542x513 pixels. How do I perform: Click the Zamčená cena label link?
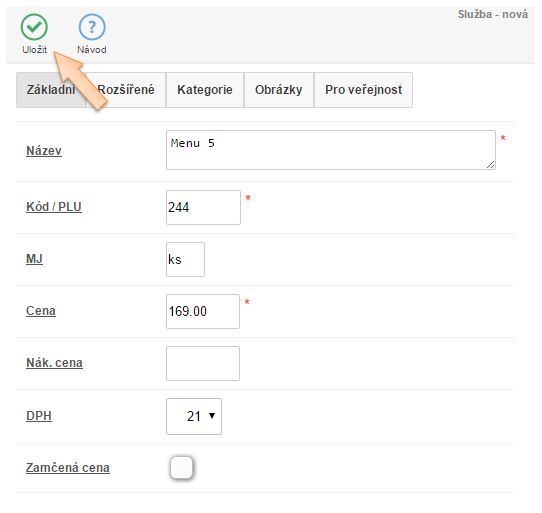coord(68,467)
